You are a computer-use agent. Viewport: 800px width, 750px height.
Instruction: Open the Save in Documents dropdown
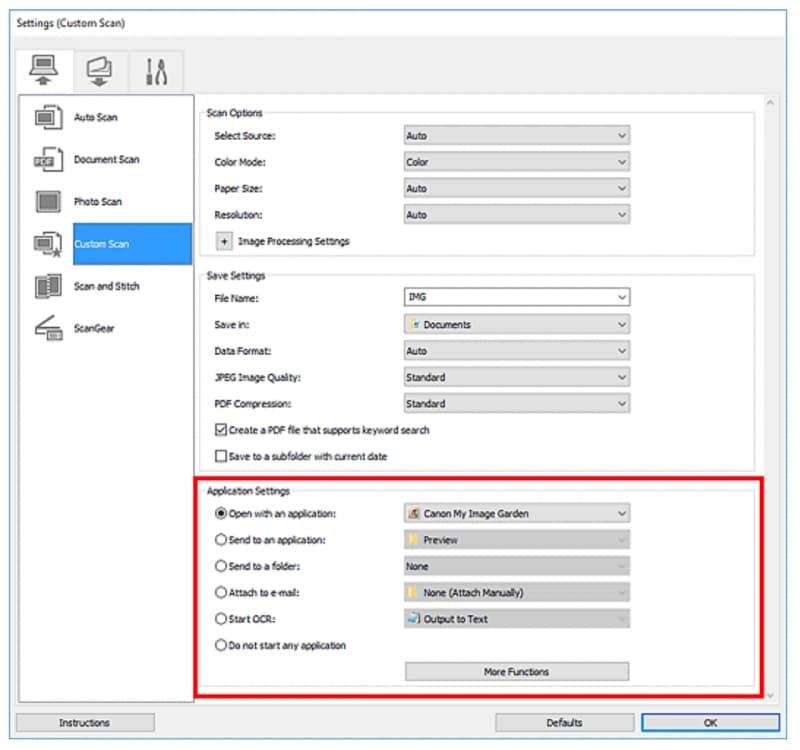point(517,324)
